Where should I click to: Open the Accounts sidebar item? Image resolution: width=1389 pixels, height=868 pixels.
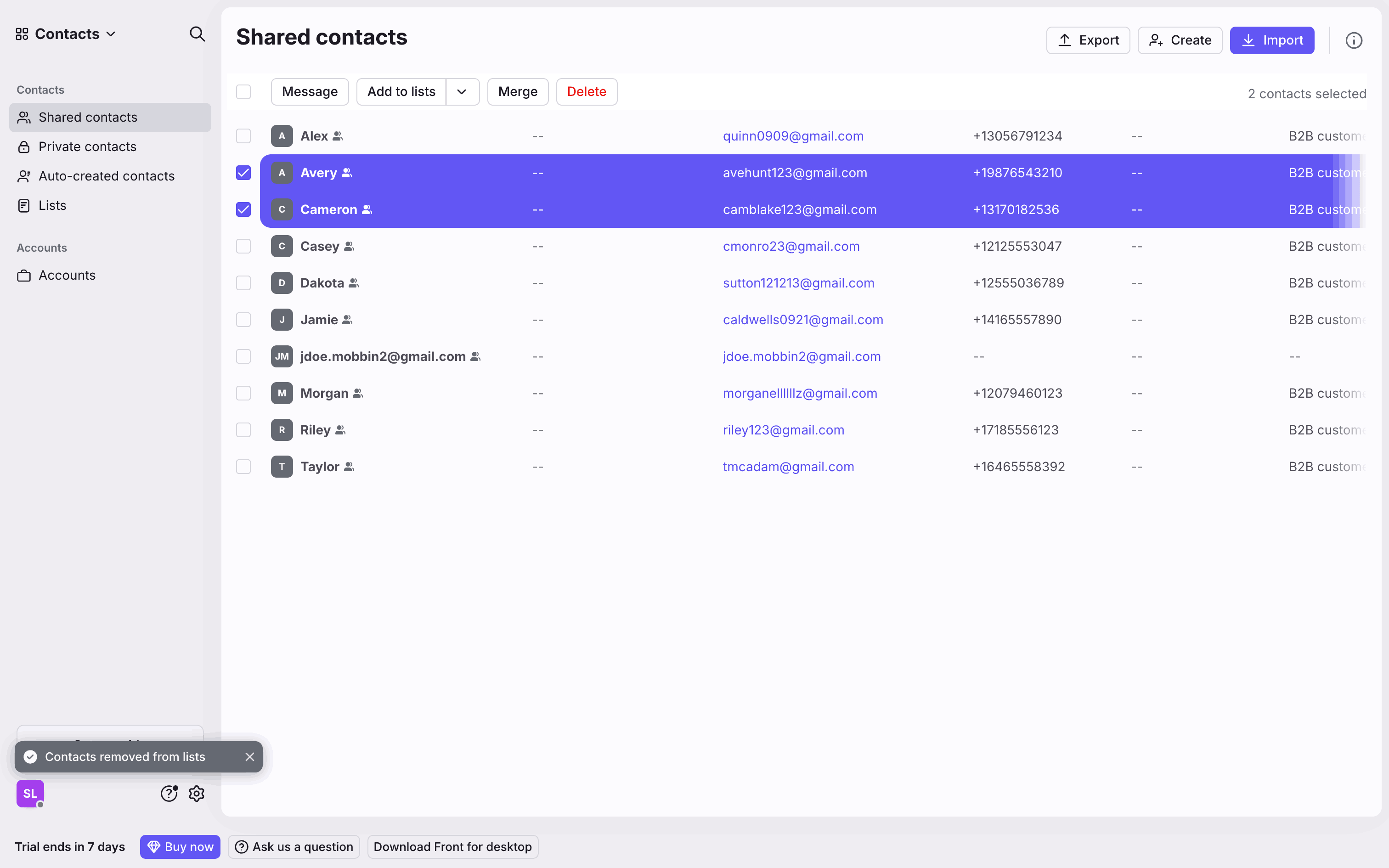(x=67, y=276)
